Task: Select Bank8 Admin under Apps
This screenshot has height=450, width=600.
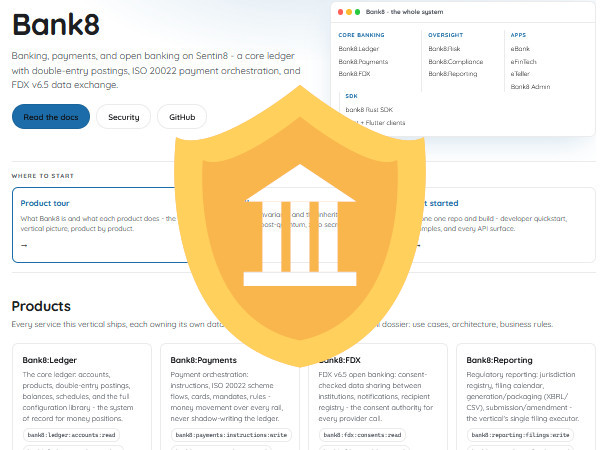Action: [x=530, y=87]
